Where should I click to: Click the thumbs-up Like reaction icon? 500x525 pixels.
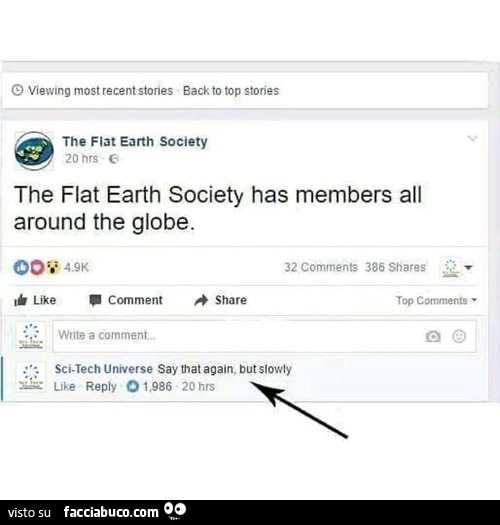(x=21, y=267)
